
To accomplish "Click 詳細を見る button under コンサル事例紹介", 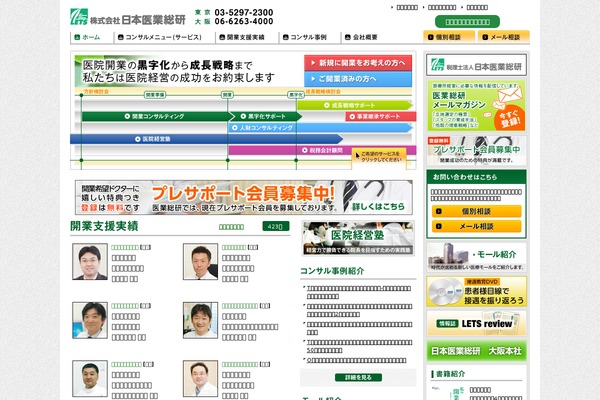I will click(358, 377).
